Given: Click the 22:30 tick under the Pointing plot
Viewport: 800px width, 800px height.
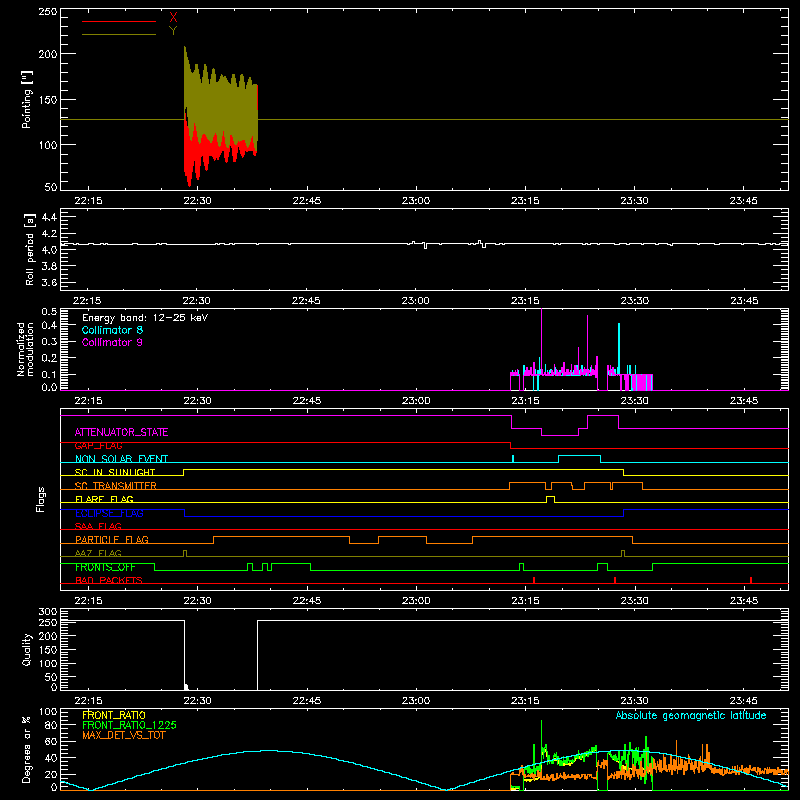Looking at the screenshot, I should tap(197, 201).
